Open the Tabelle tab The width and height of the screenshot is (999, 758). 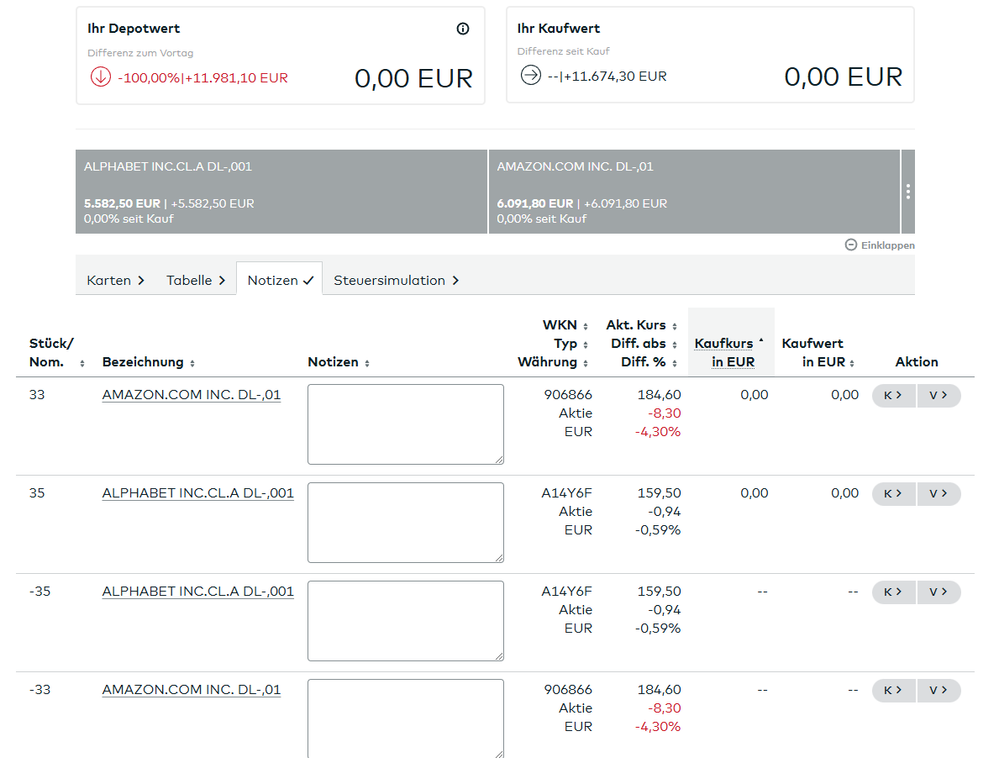(x=195, y=280)
